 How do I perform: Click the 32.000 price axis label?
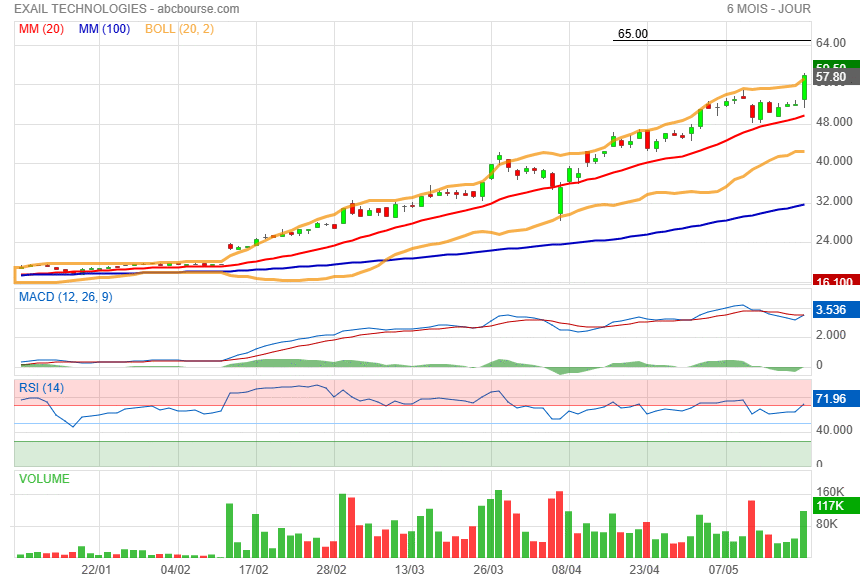(x=834, y=201)
